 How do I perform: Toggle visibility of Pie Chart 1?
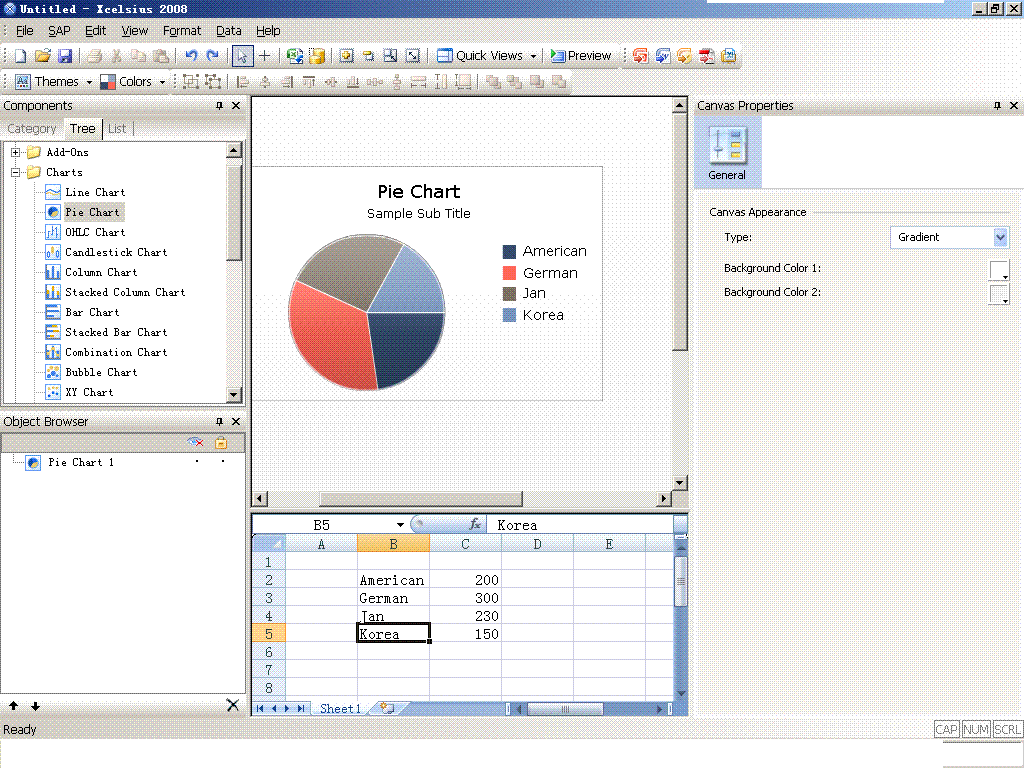click(x=197, y=462)
